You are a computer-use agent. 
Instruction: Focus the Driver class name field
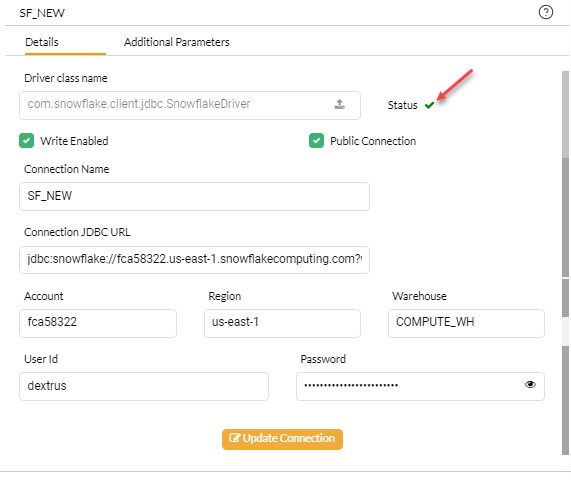click(190, 105)
